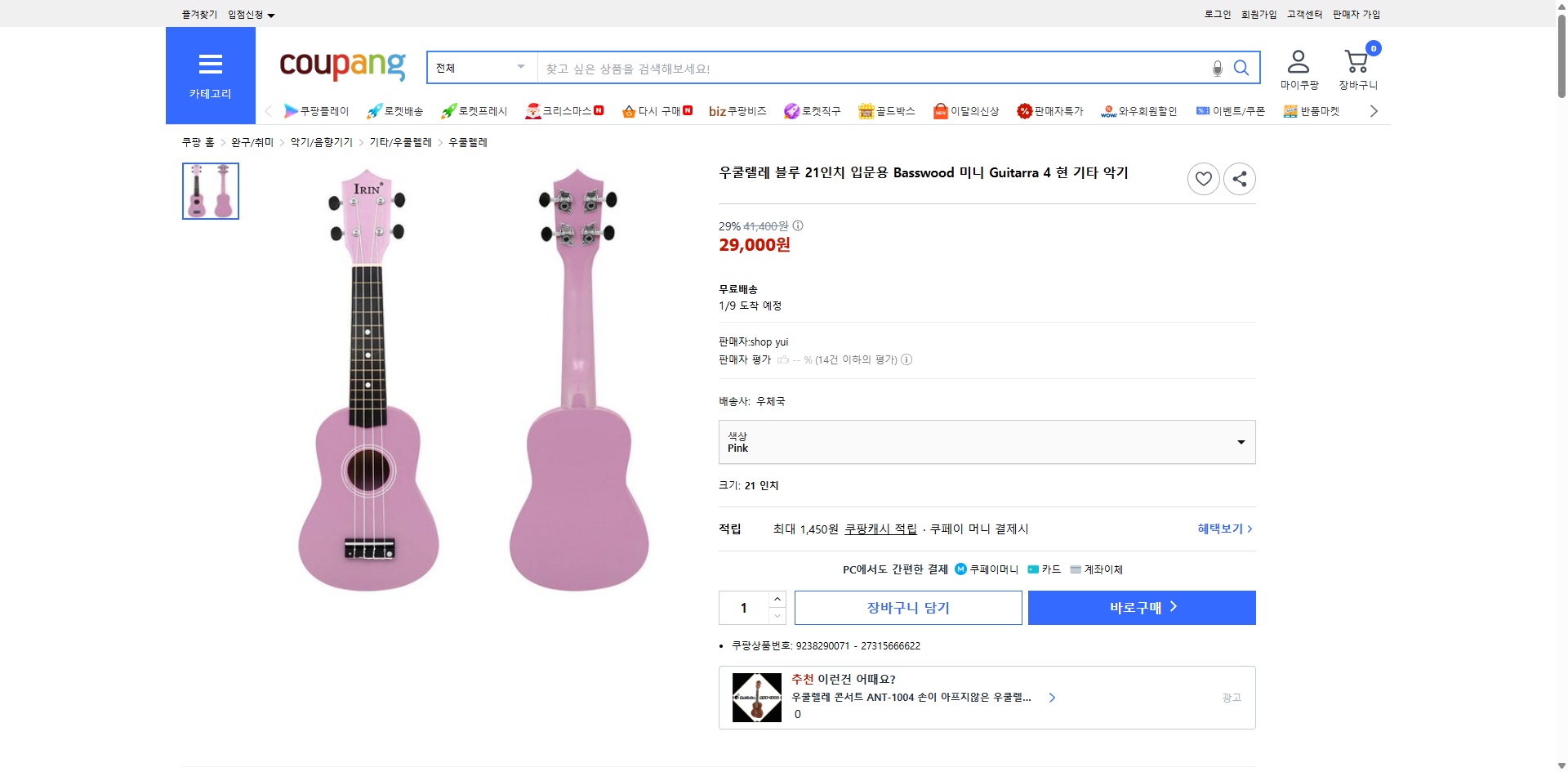Select 크리스마스 from the navigation strip
The height and width of the screenshot is (772, 1568).
point(563,111)
